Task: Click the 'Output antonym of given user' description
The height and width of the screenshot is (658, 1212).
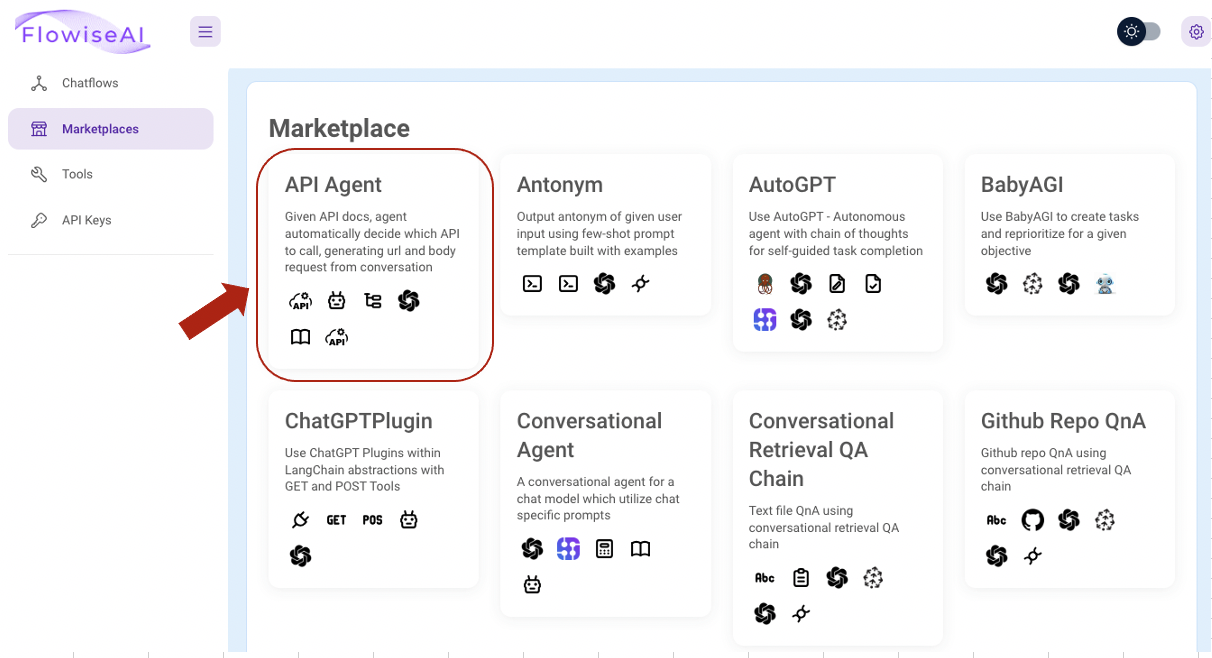Action: tap(600, 233)
